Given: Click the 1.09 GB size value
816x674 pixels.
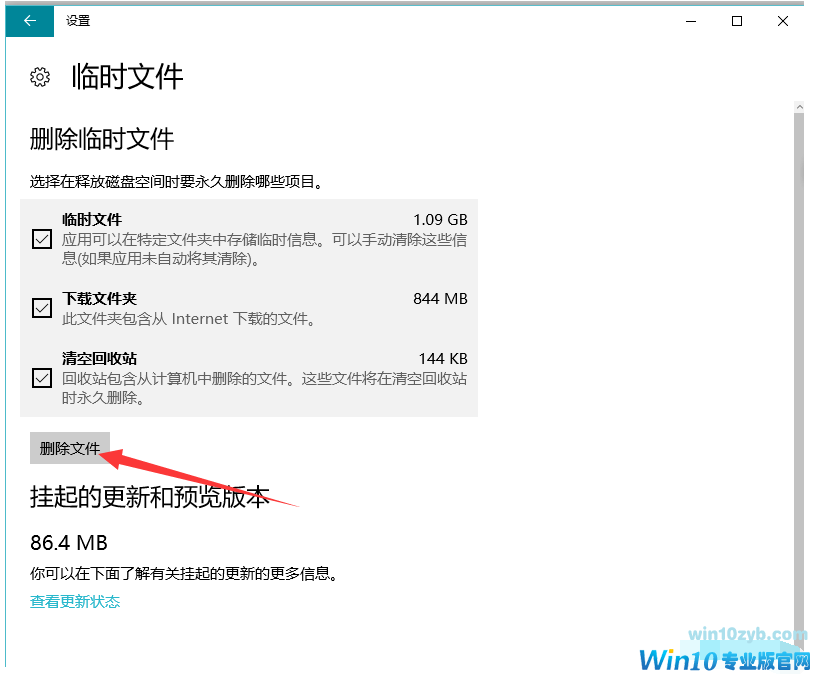Looking at the screenshot, I should [440, 219].
